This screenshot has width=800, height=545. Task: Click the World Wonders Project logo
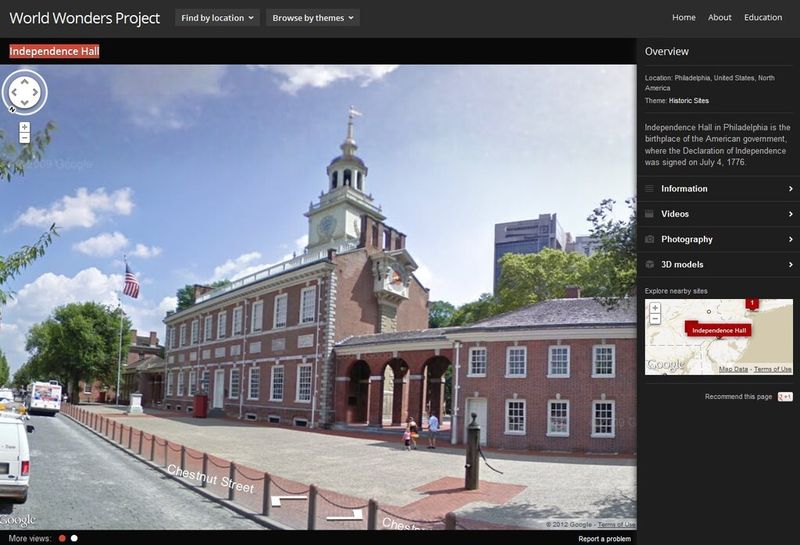(85, 18)
